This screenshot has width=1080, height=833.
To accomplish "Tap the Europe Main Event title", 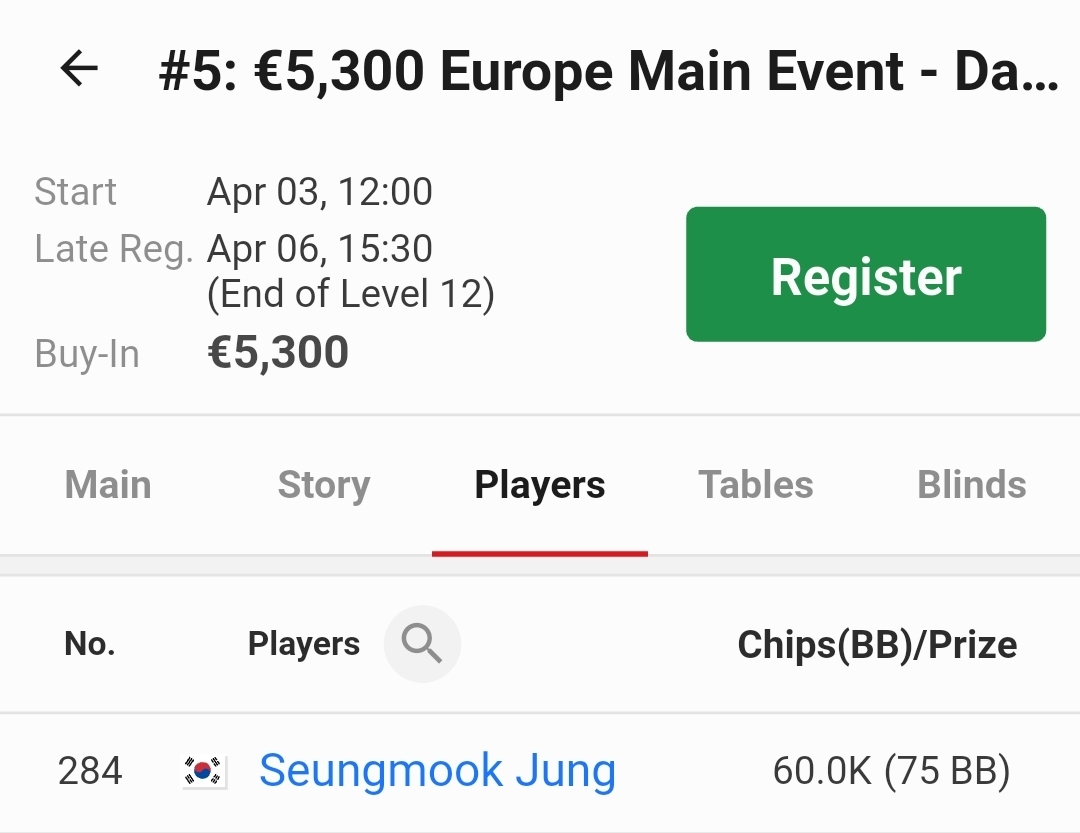I will click(608, 71).
